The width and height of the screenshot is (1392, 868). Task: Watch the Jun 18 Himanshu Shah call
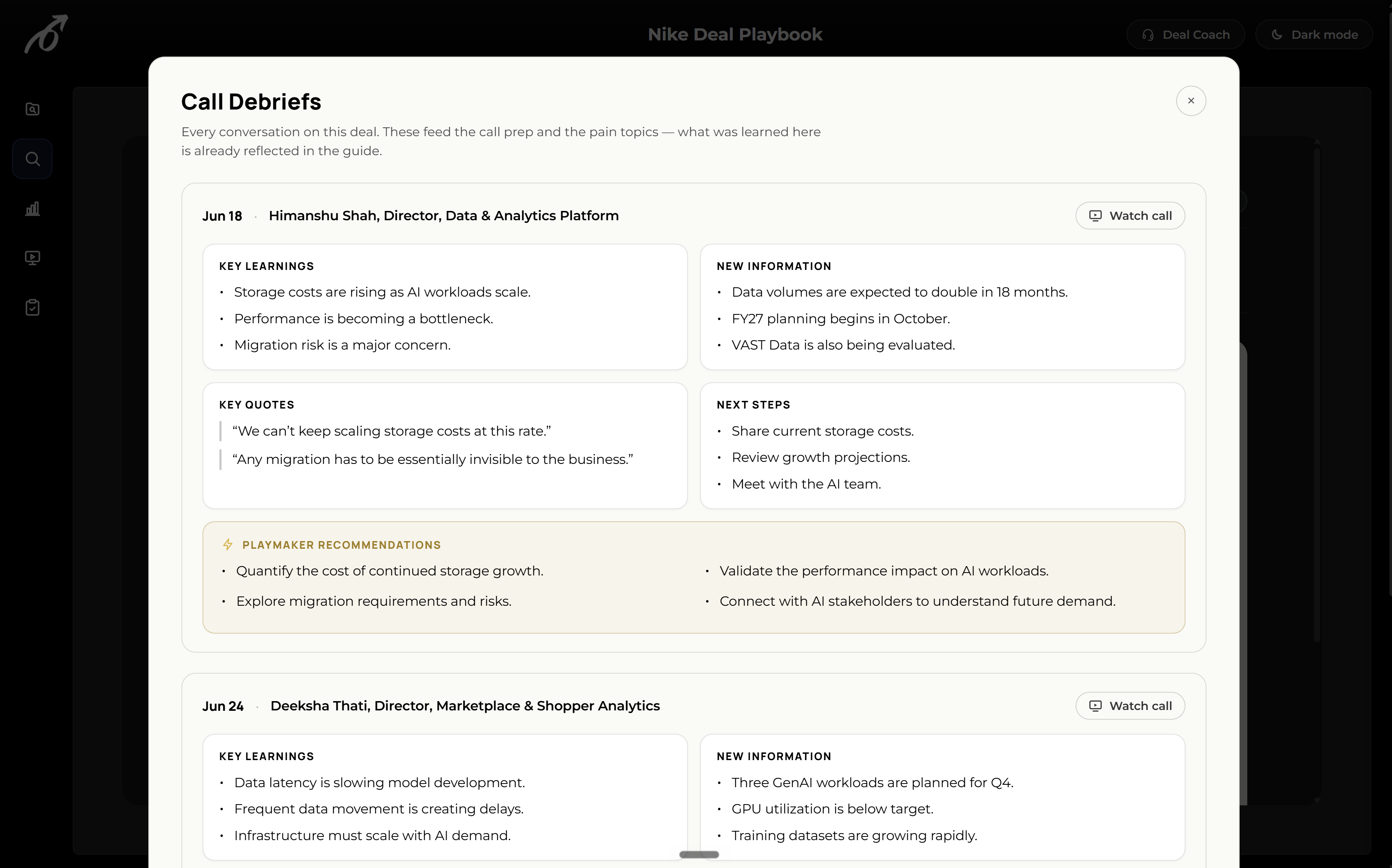[1130, 216]
